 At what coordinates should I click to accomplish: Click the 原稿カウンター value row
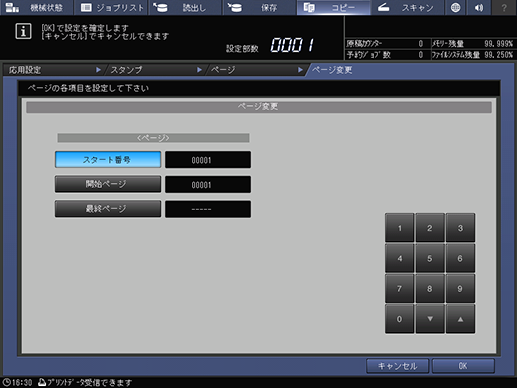pos(387,44)
